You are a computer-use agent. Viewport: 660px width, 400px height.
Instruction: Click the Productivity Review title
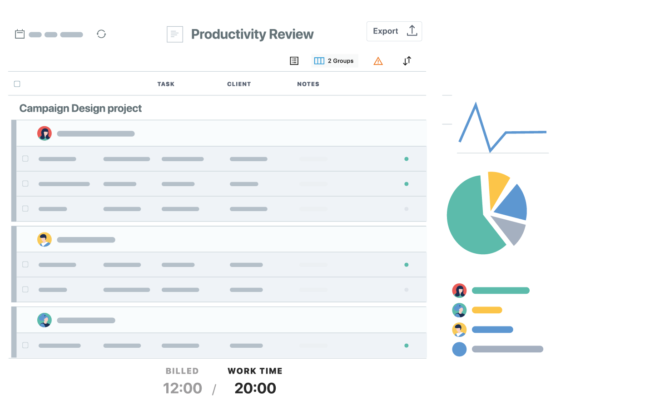(252, 34)
